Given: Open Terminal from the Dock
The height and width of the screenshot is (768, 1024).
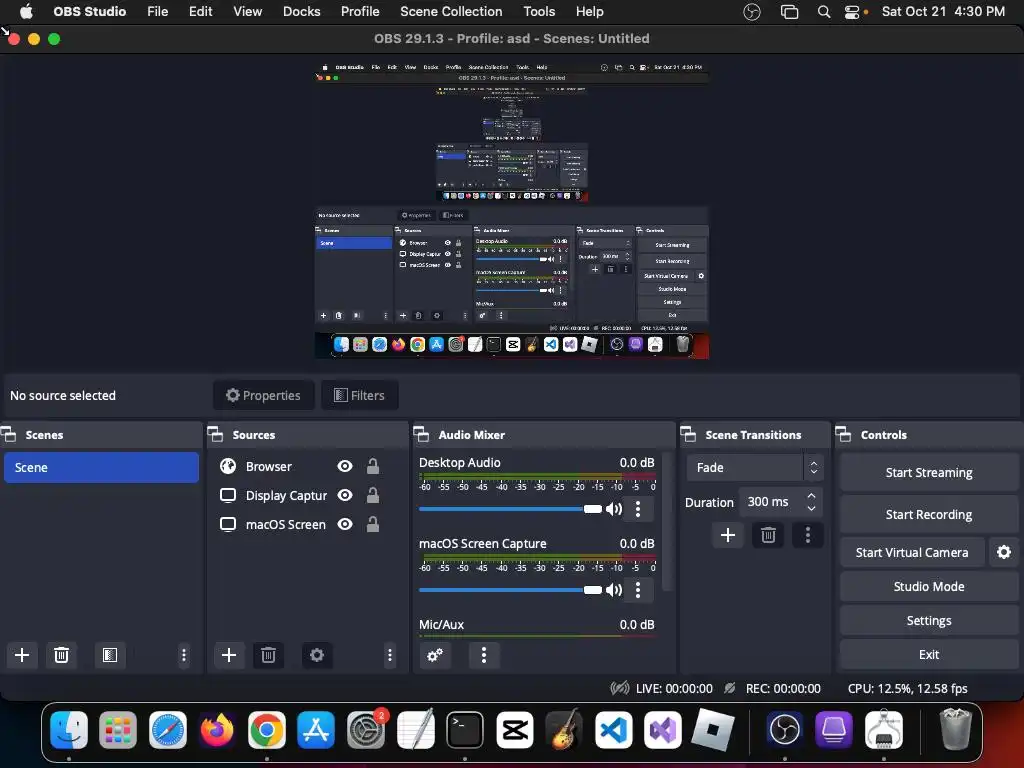Looking at the screenshot, I should point(465,729).
